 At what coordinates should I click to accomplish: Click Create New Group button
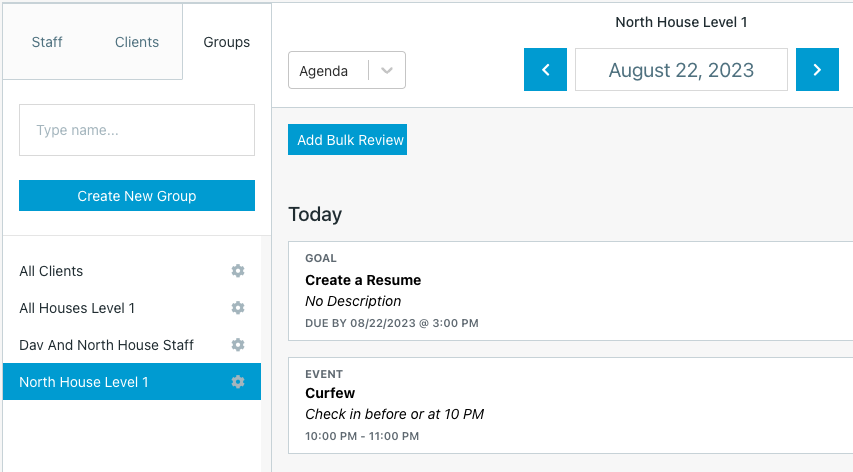pos(137,196)
